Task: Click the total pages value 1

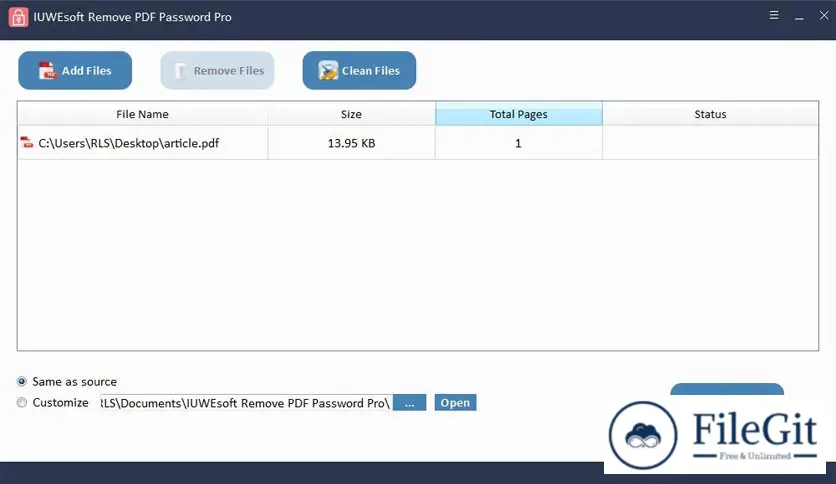Action: click(x=519, y=143)
